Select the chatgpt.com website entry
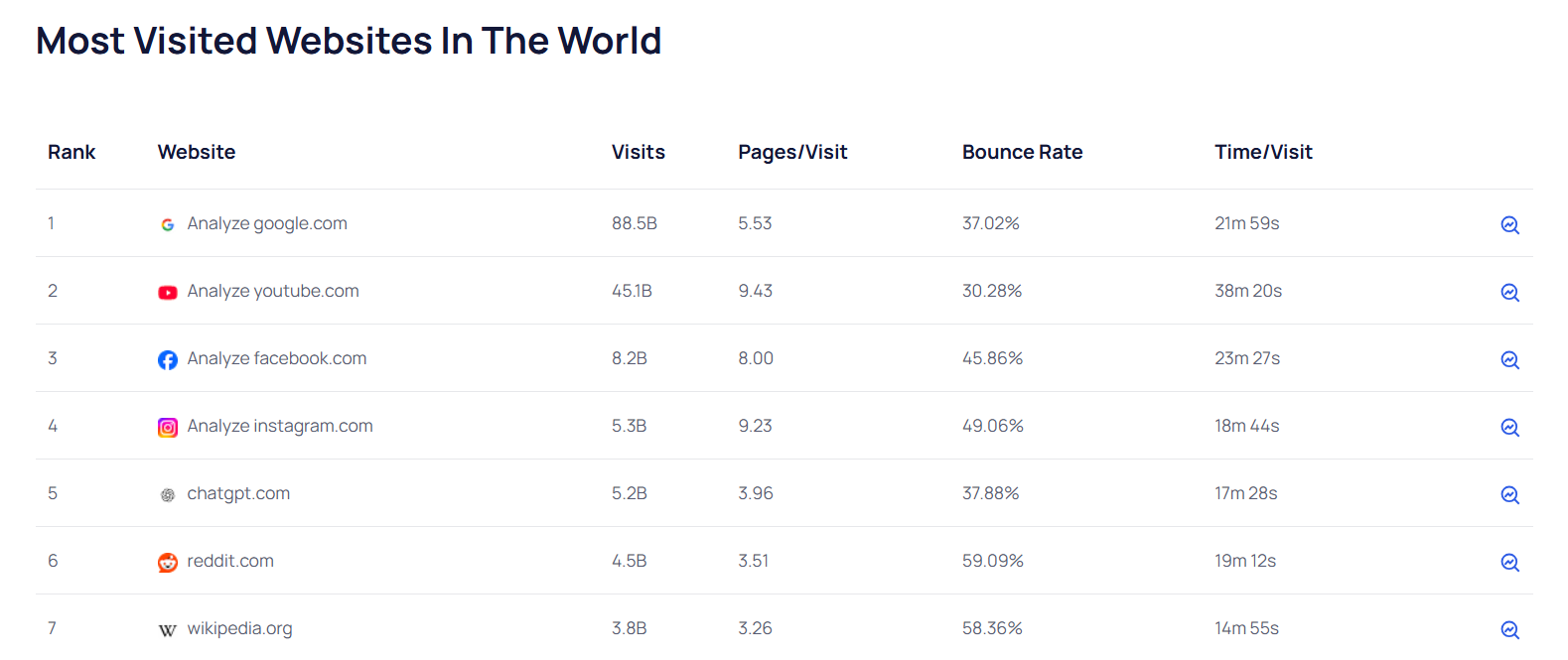1568x660 pixels. coord(238,493)
